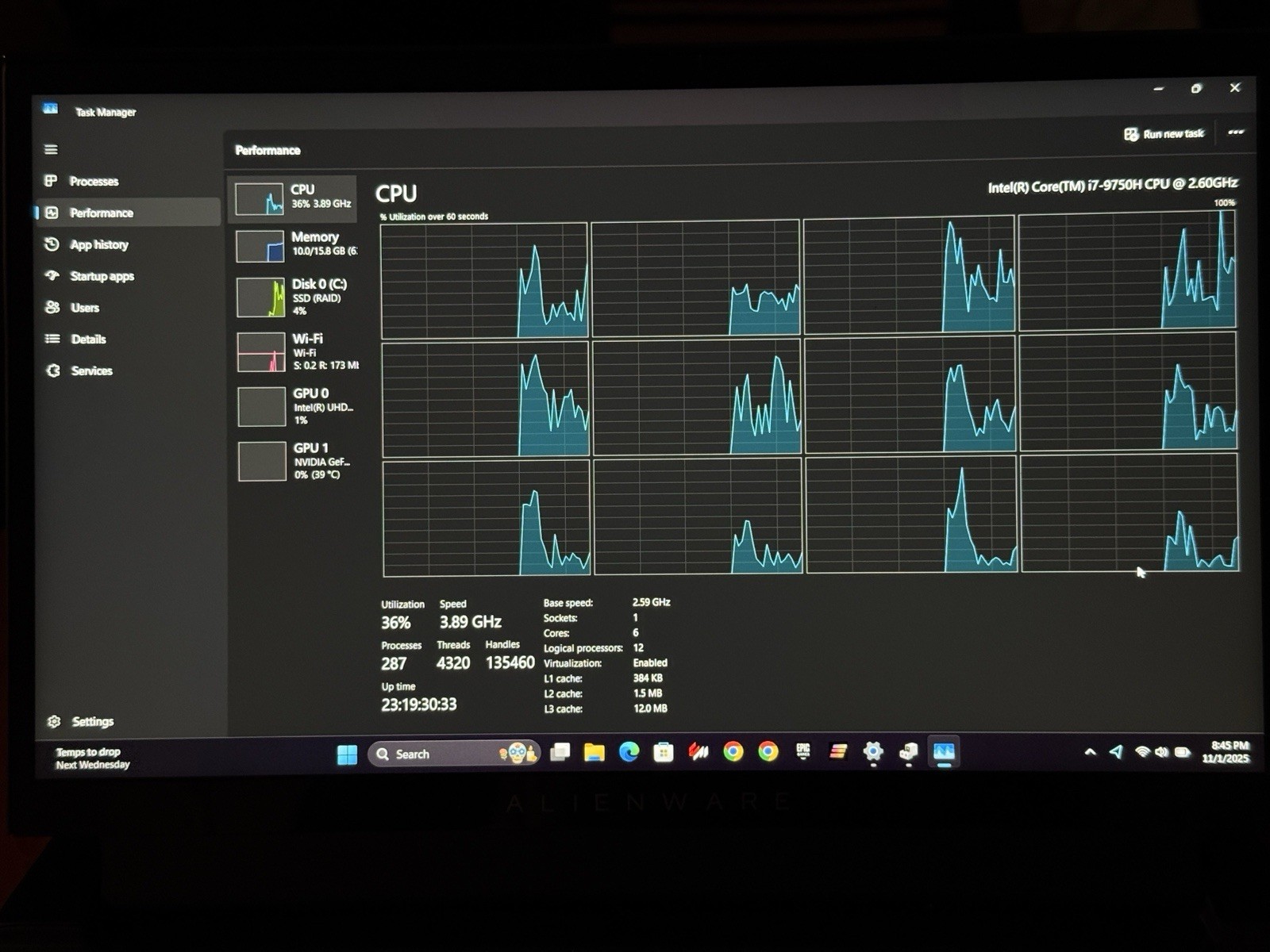Restore down the Task Manager window
This screenshot has width=1270, height=952.
point(1196,88)
